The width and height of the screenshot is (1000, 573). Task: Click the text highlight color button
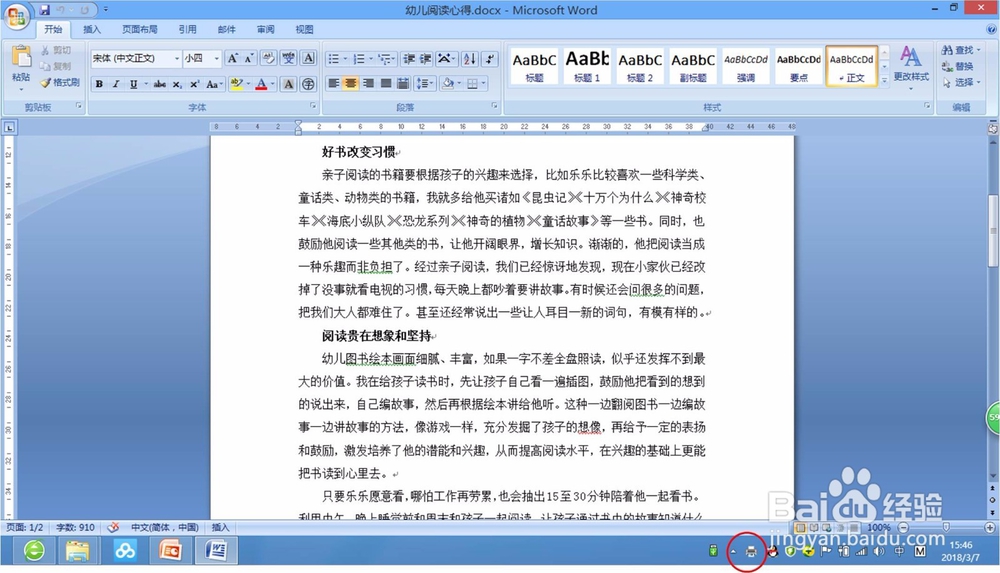(x=237, y=84)
